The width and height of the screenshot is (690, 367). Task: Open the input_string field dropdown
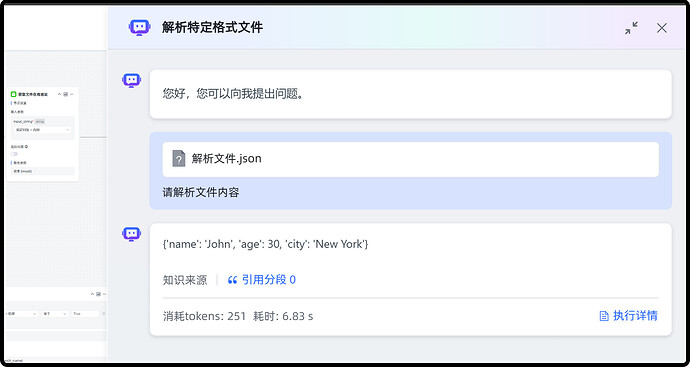(x=42, y=130)
